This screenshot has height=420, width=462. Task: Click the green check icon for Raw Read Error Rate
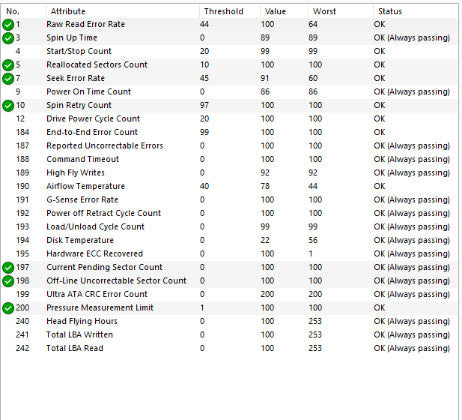pos(8,25)
